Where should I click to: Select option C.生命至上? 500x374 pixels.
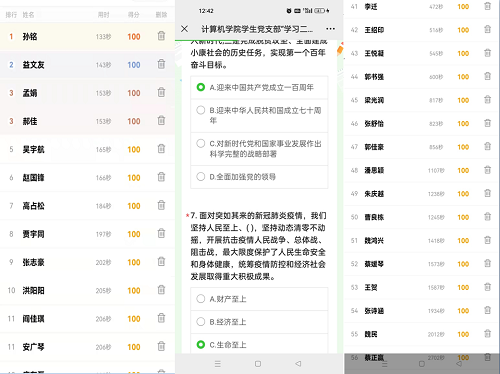click(259, 344)
